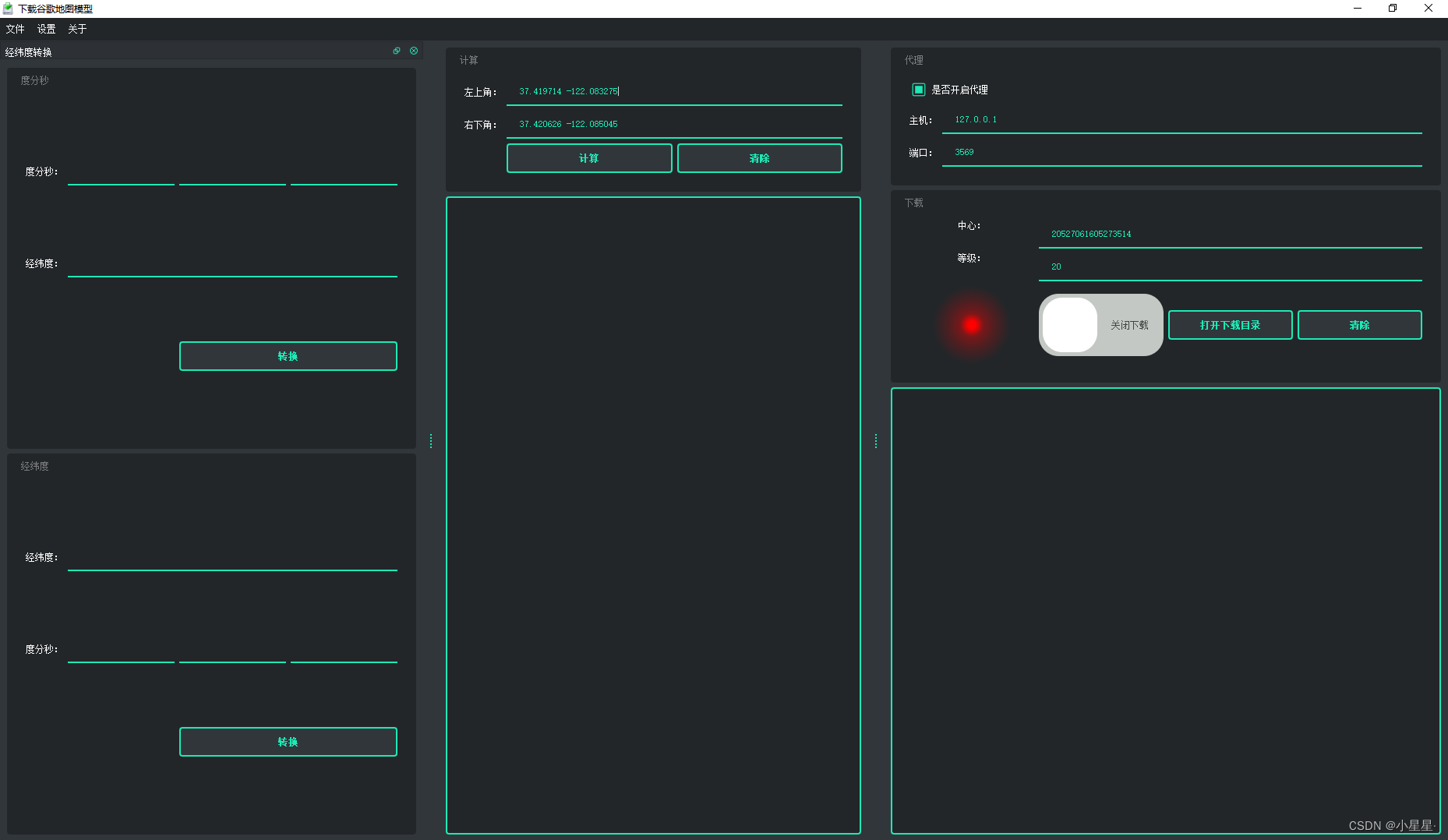Click 清除 button in 下载 panel
This screenshot has width=1448, height=840.
[1359, 325]
